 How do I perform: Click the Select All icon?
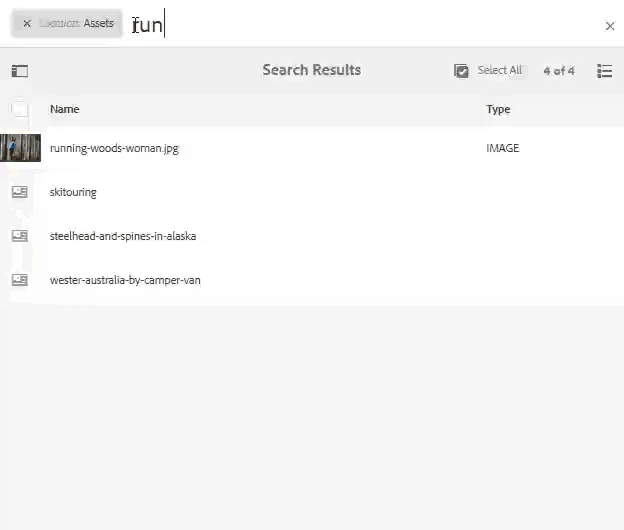pos(461,71)
